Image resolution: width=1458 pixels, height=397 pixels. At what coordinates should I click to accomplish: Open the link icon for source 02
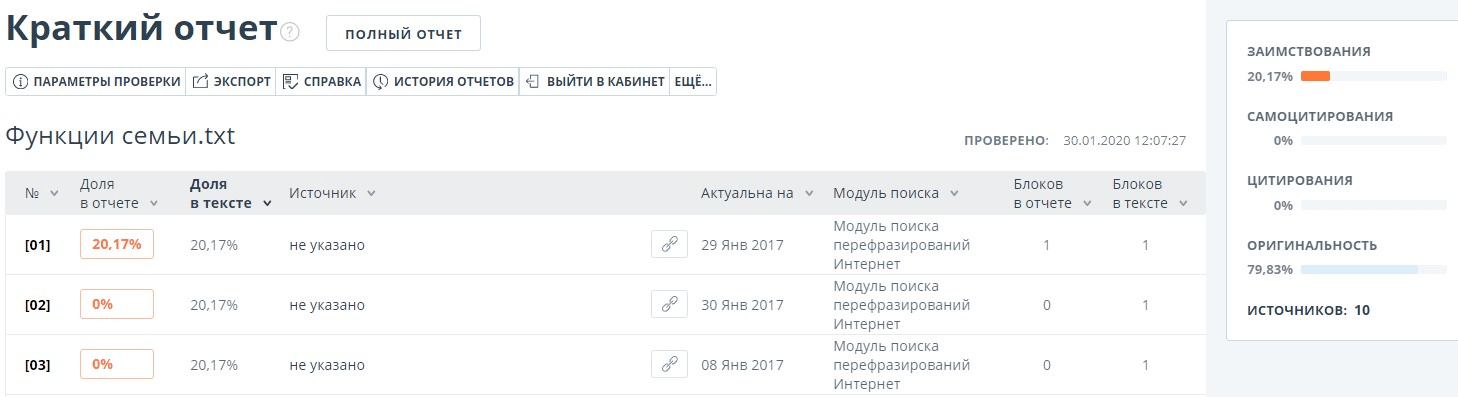[669, 304]
